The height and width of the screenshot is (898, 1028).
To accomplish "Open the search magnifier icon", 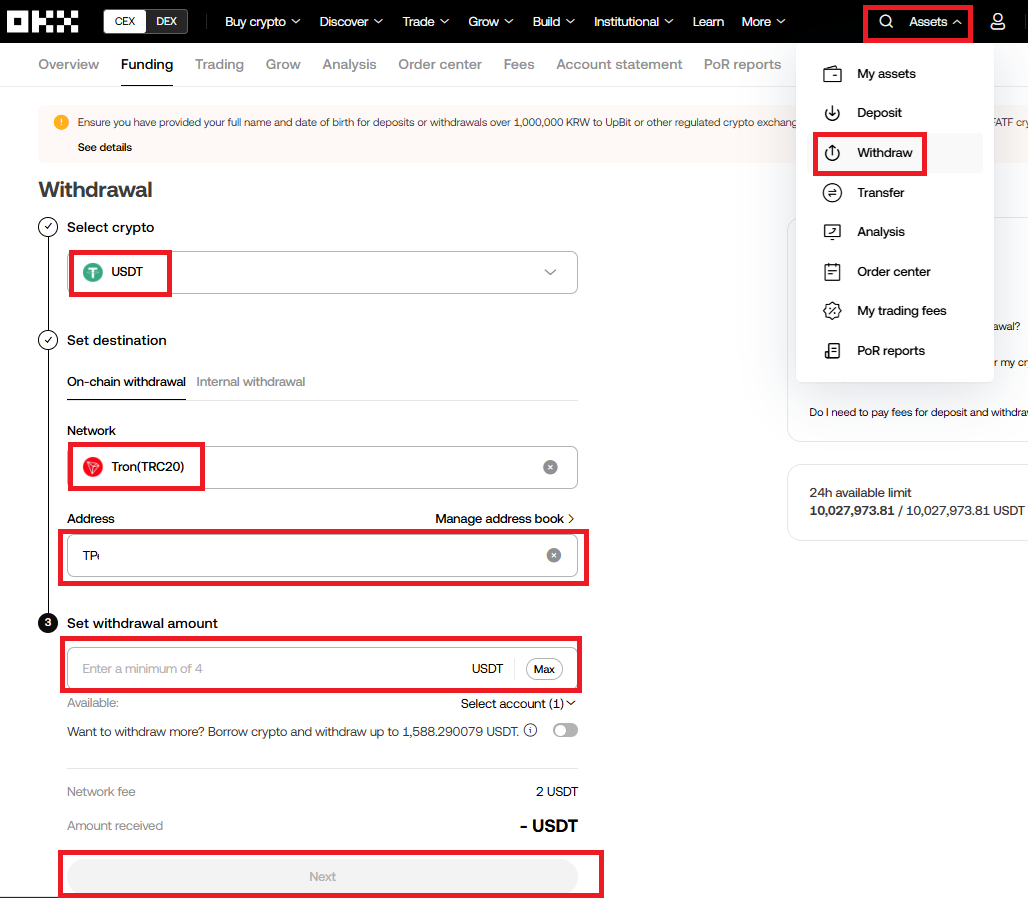I will (886, 22).
